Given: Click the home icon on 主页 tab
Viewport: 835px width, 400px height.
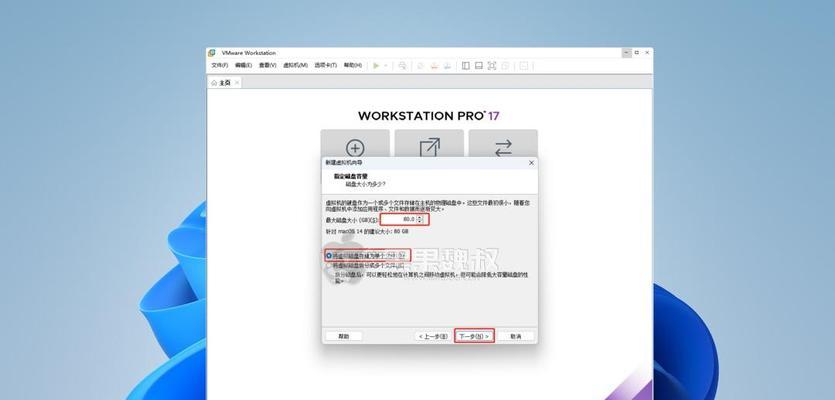Looking at the screenshot, I should 214,83.
